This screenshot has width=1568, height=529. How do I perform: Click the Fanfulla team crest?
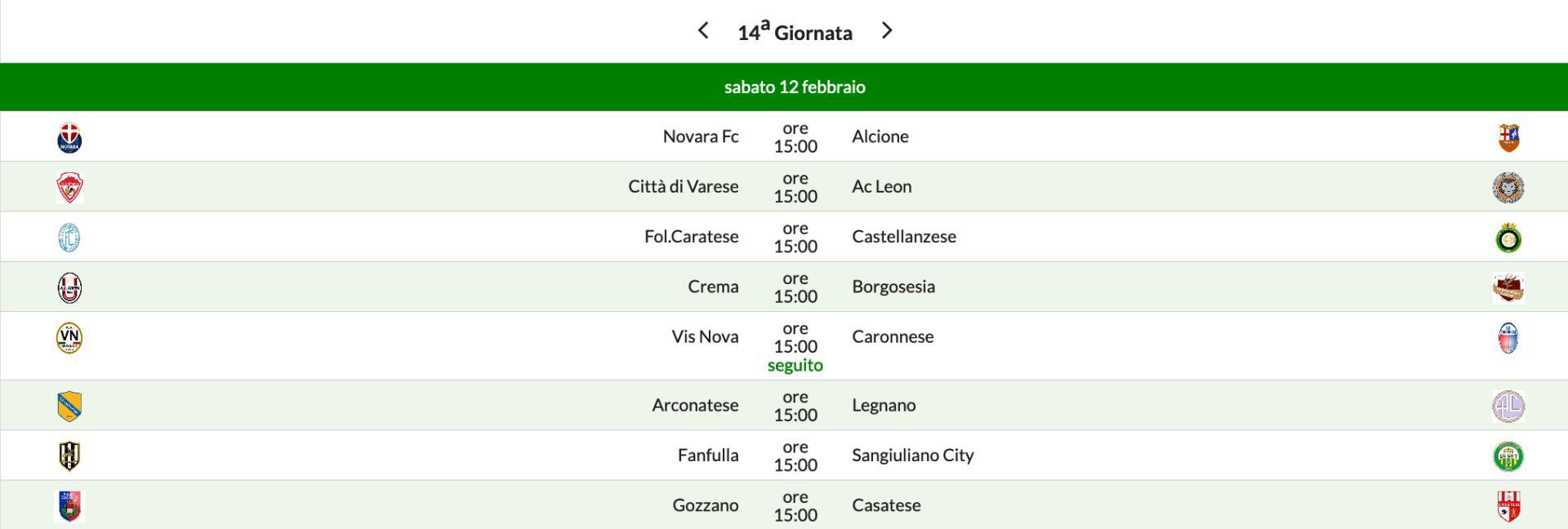[69, 456]
